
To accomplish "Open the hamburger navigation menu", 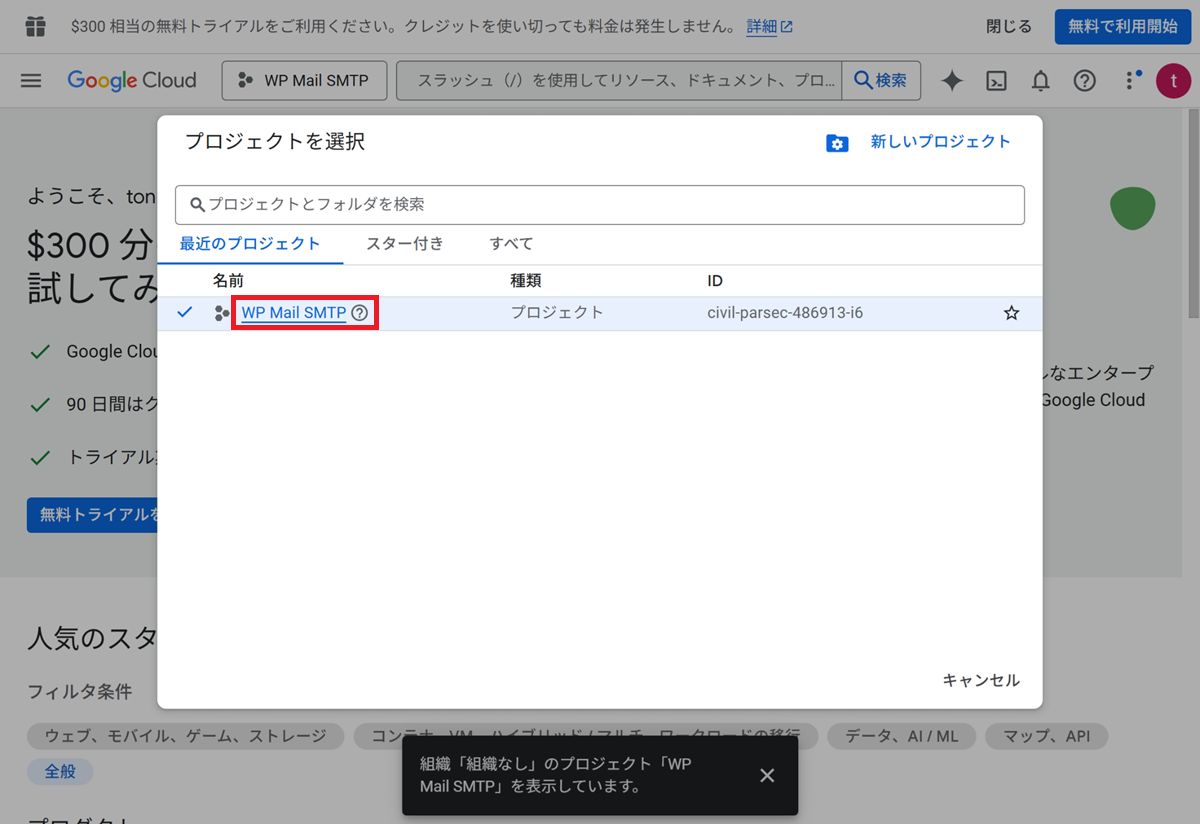I will click(31, 81).
